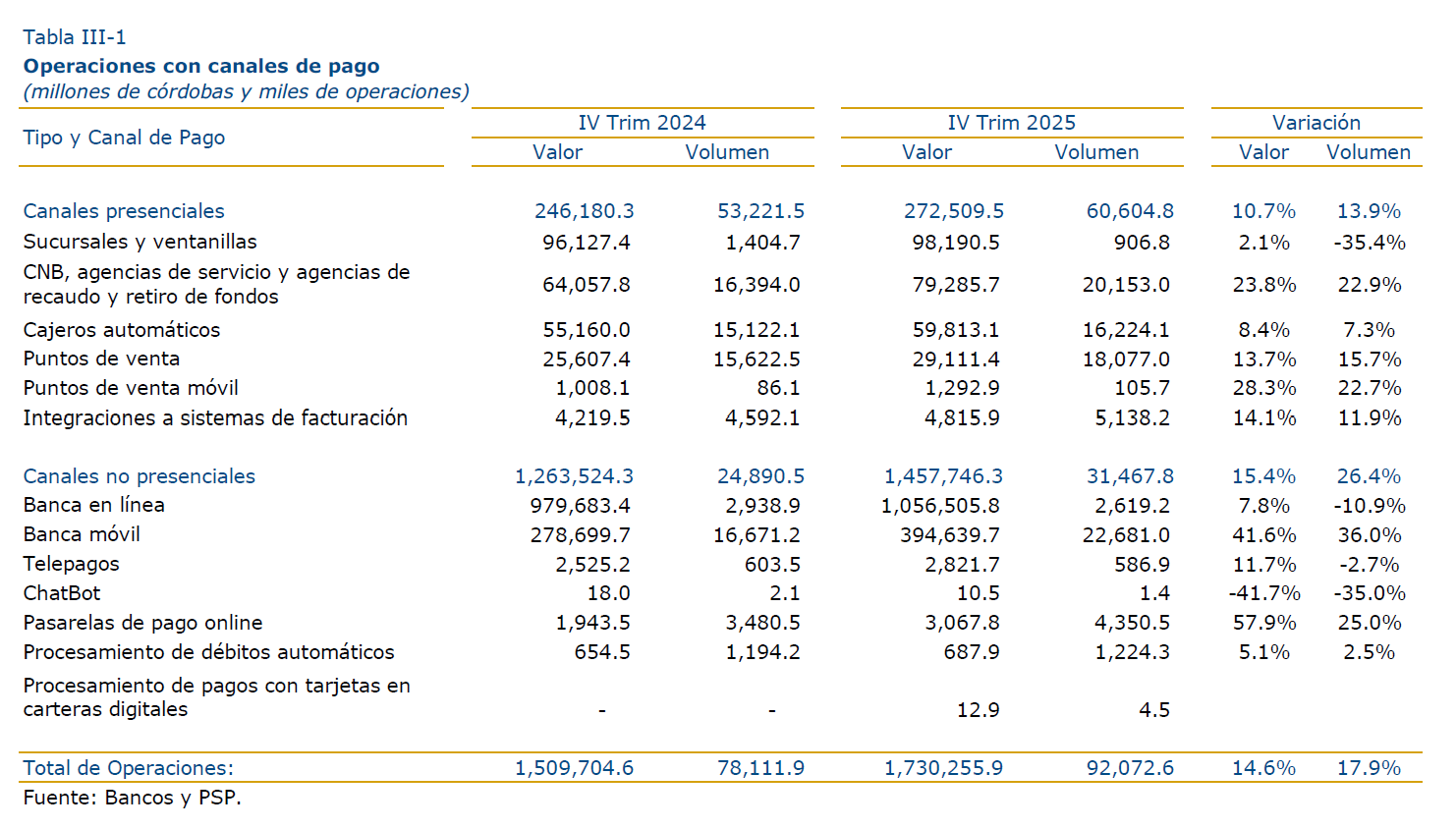The width and height of the screenshot is (1456, 829).
Task: Click the 'Operaciones con canales de pago' title
Action: [201, 66]
